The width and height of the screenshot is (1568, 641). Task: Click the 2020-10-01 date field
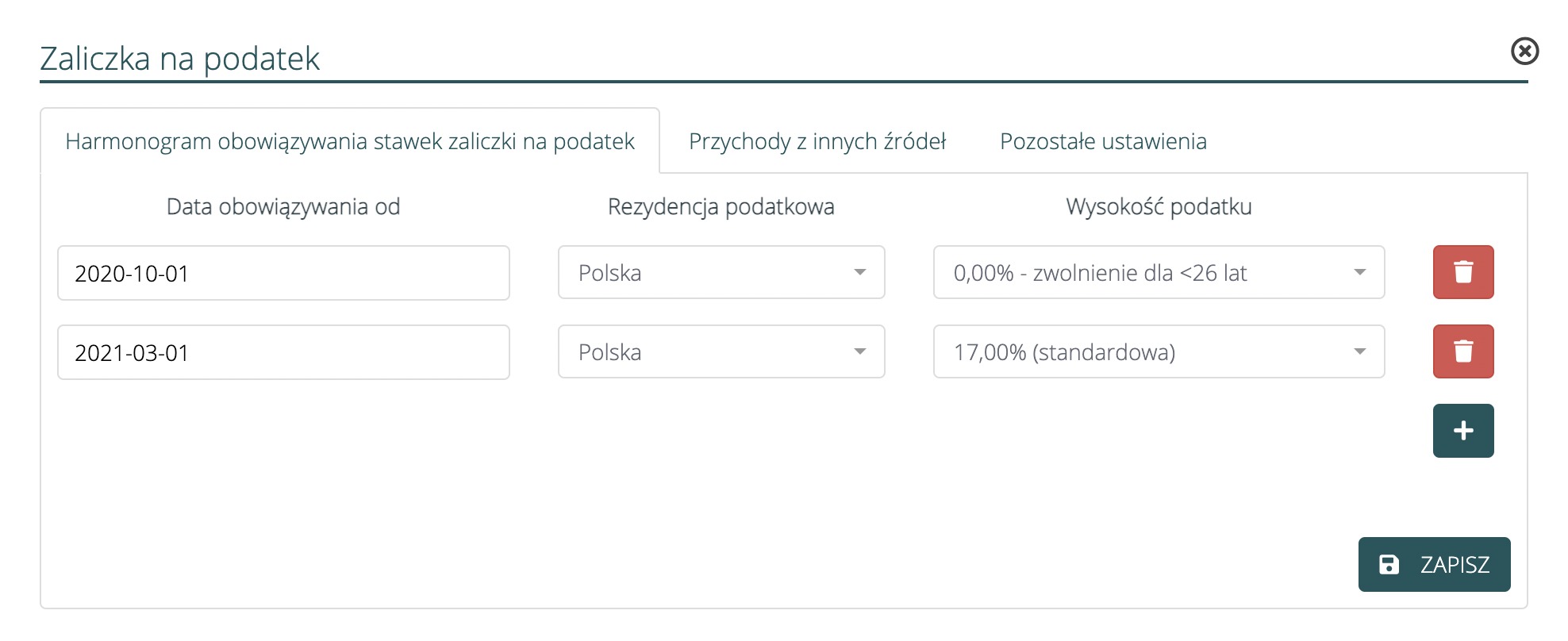point(282,273)
